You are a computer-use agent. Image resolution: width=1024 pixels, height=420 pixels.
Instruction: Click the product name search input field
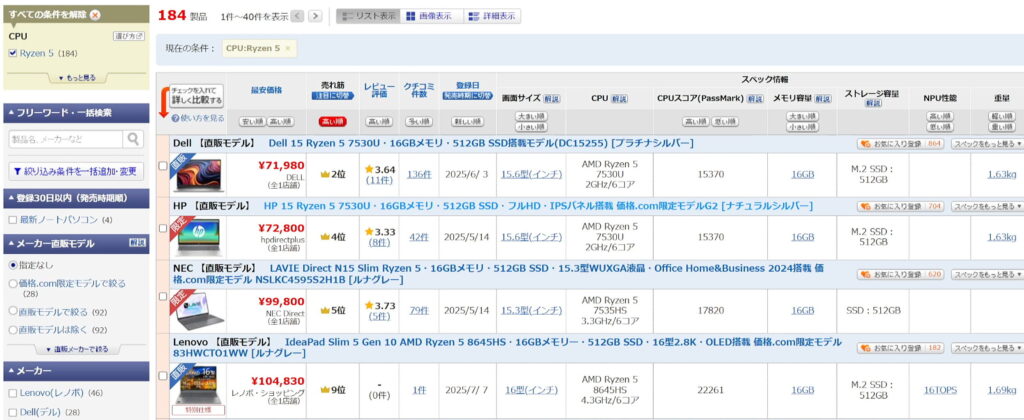coord(65,139)
